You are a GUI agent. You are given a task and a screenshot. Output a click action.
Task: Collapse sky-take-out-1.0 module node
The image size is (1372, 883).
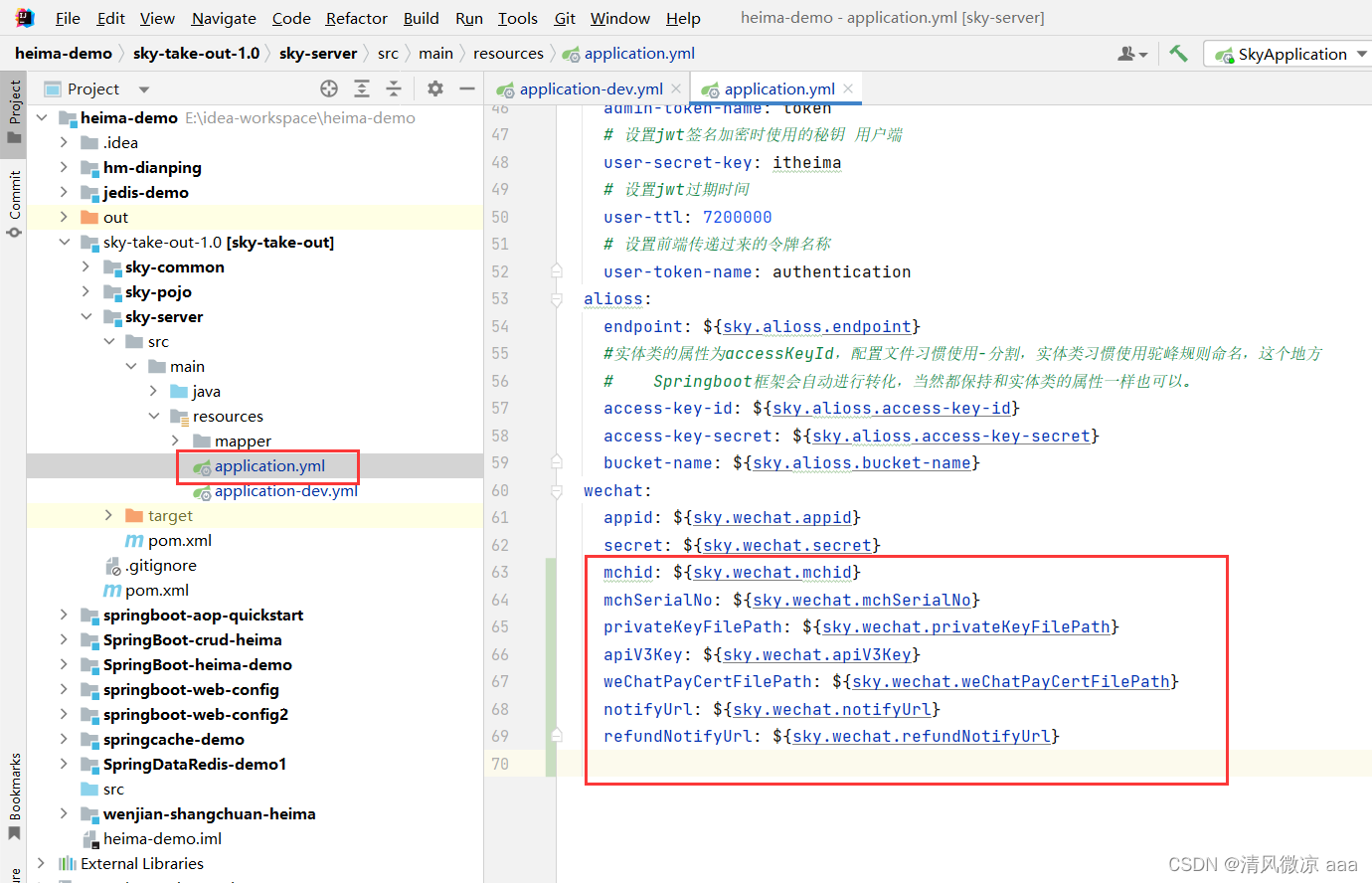click(x=64, y=242)
